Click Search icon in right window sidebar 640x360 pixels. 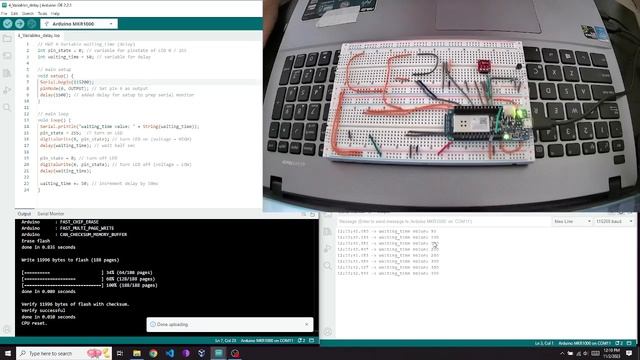[x=327, y=266]
